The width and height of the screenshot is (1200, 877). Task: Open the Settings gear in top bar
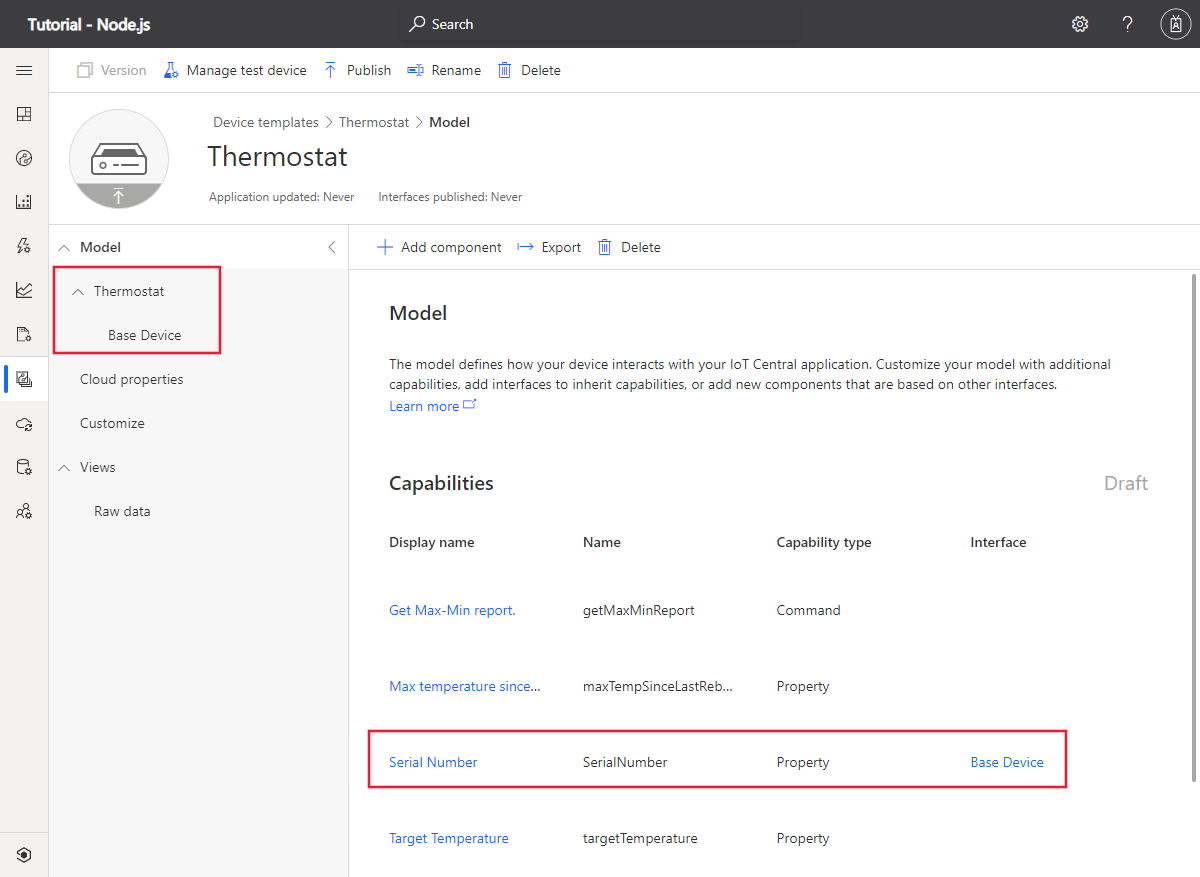[1079, 23]
